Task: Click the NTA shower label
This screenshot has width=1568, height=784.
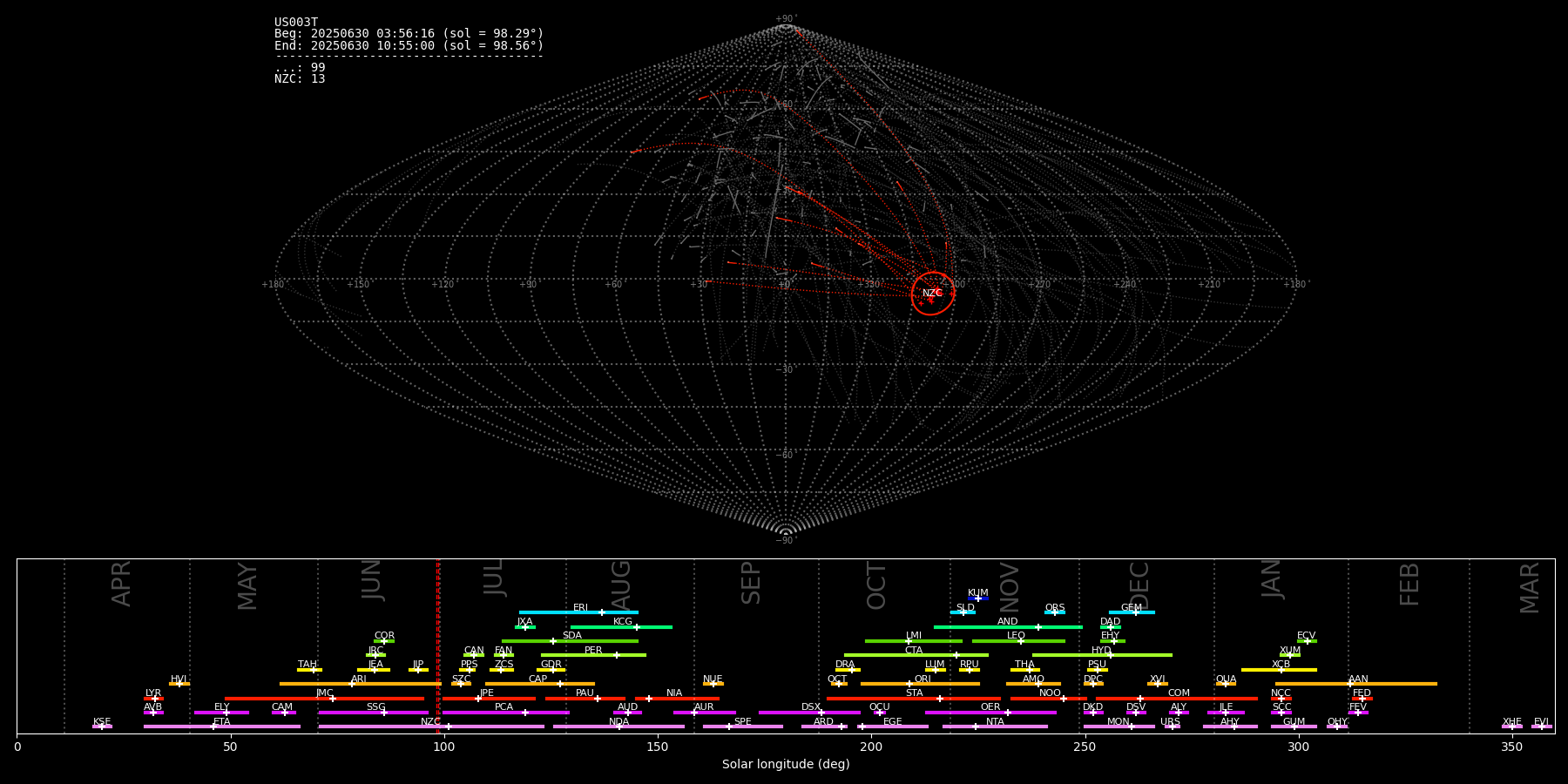Action: click(995, 722)
